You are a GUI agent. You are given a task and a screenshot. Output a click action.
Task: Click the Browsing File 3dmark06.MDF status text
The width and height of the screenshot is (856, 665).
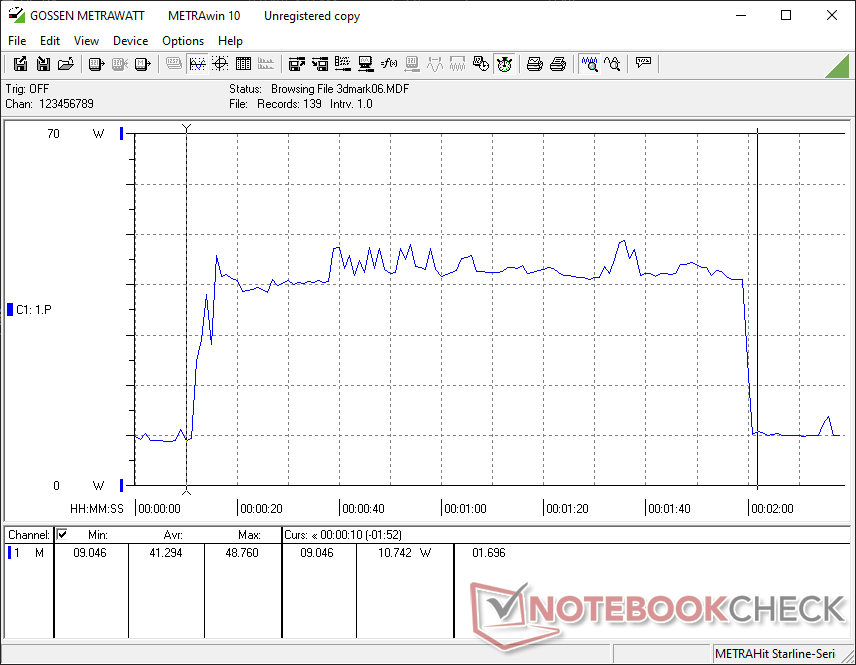[x=340, y=88]
